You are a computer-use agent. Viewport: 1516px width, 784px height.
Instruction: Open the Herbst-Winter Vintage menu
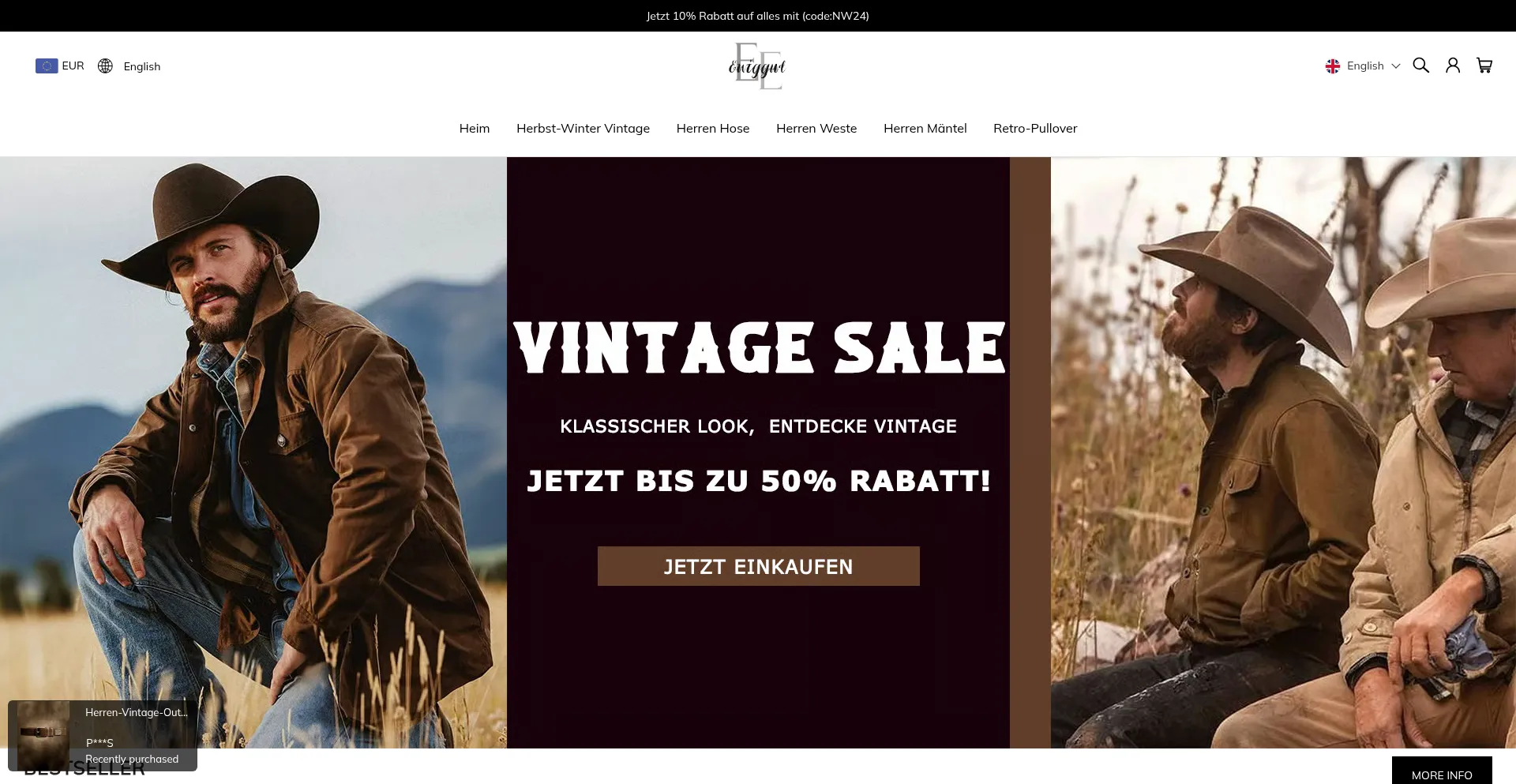tap(583, 128)
